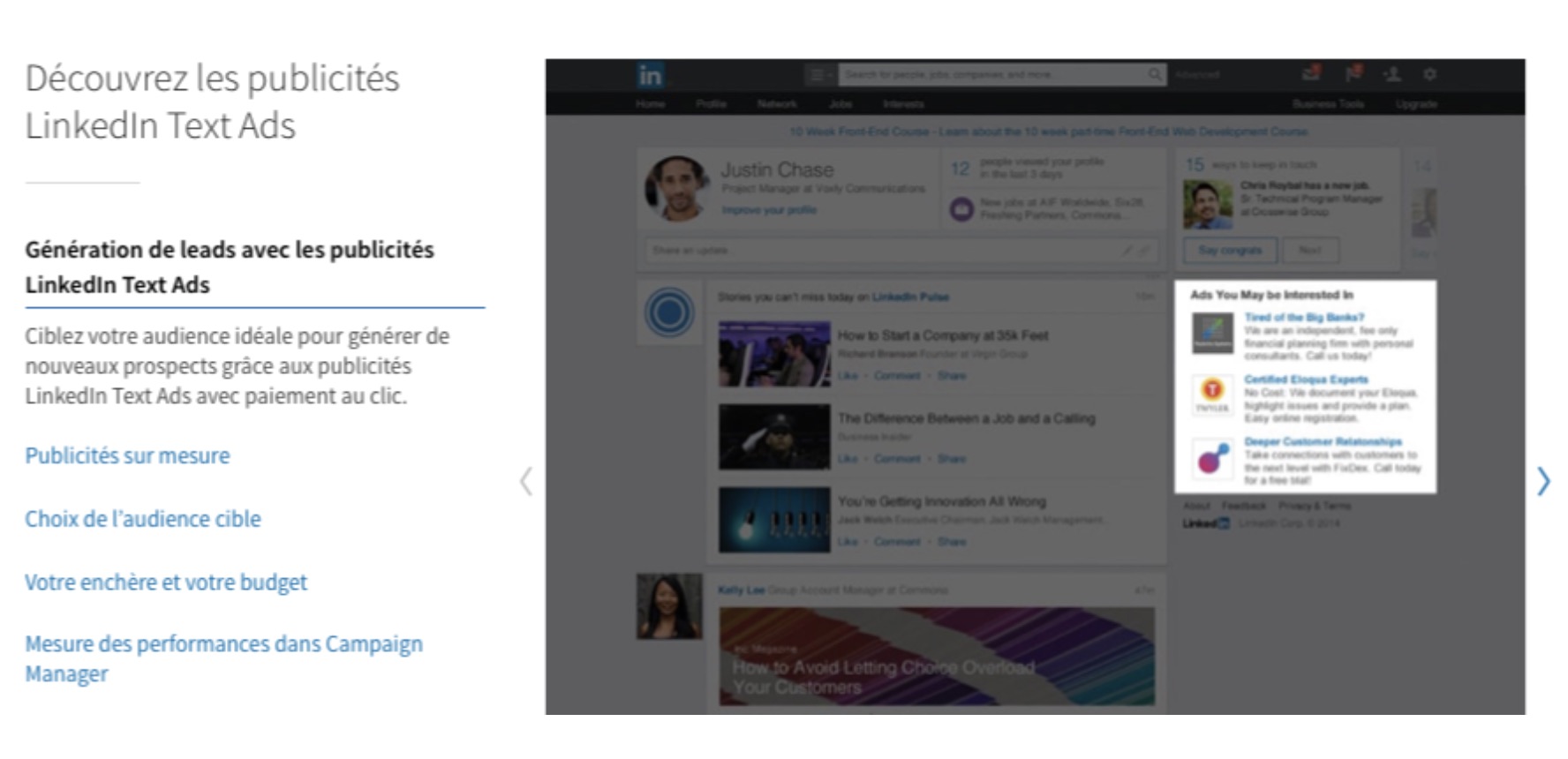1568x759 pixels.
Task: Select 'Votre enchère et votre budget' link
Action: pyautogui.click(x=166, y=582)
